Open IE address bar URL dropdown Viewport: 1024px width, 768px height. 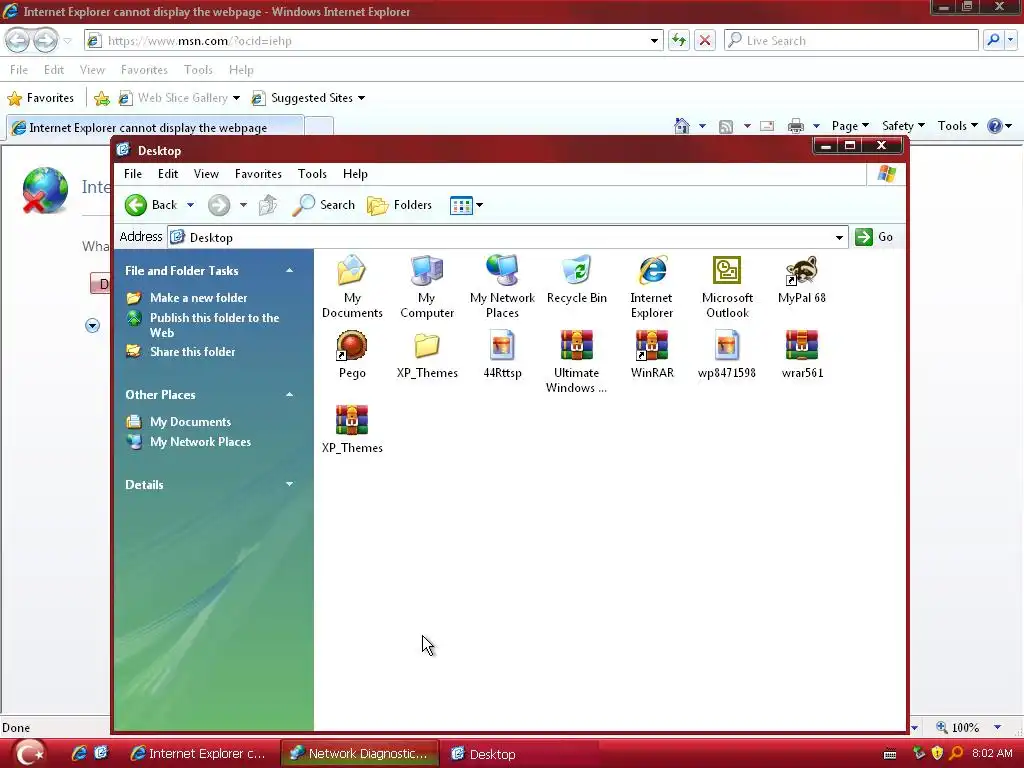tap(654, 40)
